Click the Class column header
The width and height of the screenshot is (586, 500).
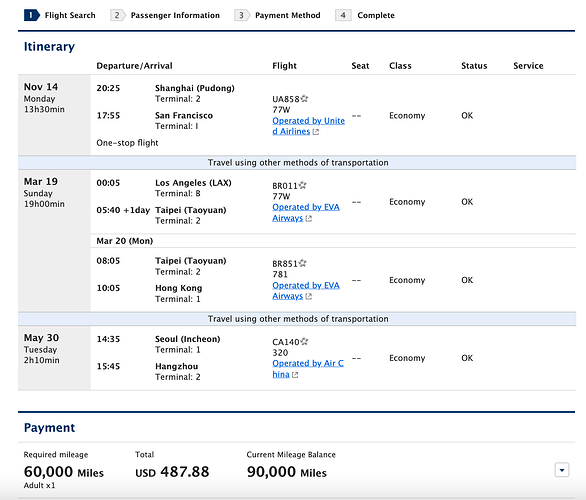pos(400,66)
